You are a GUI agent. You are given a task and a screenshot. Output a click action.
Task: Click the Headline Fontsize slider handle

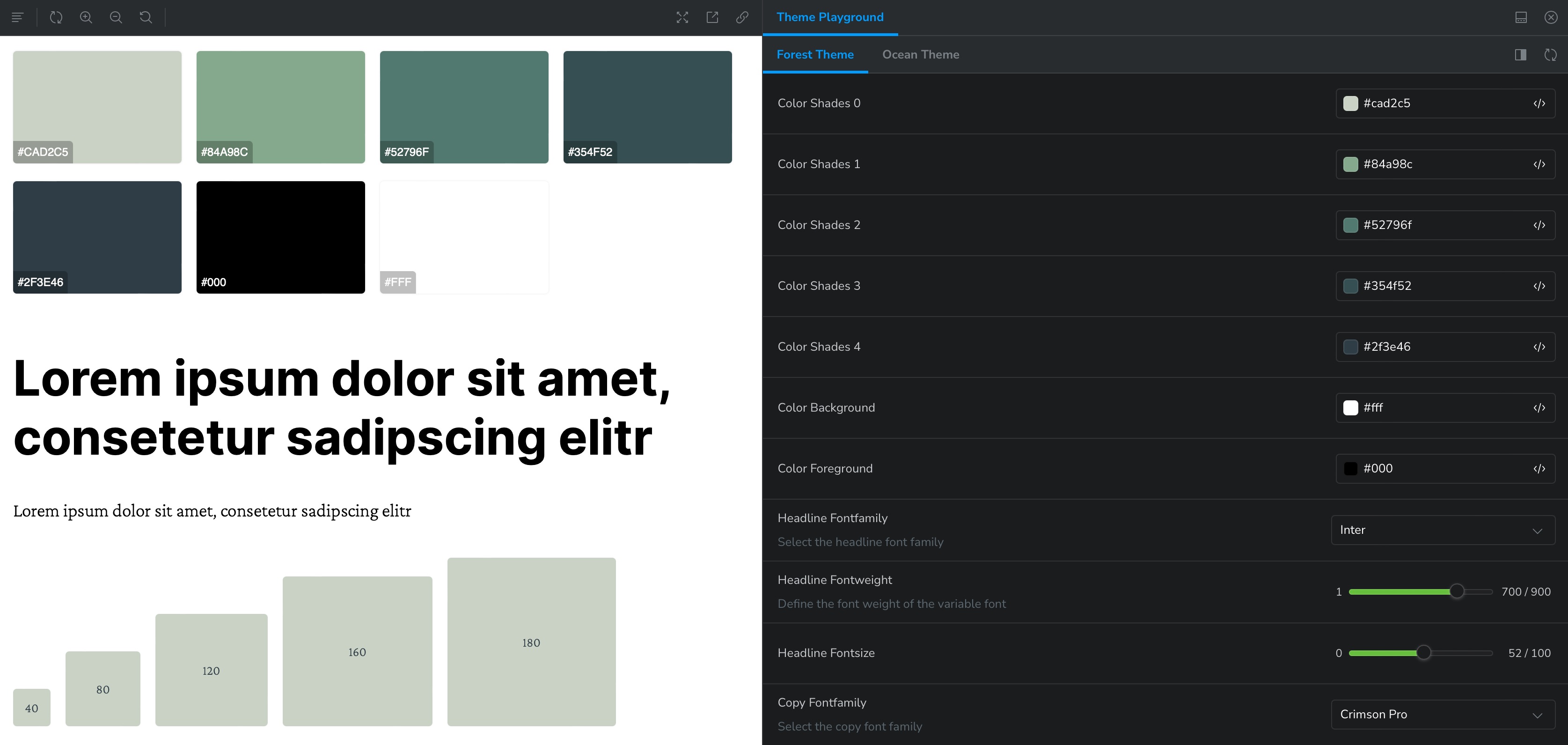1423,653
